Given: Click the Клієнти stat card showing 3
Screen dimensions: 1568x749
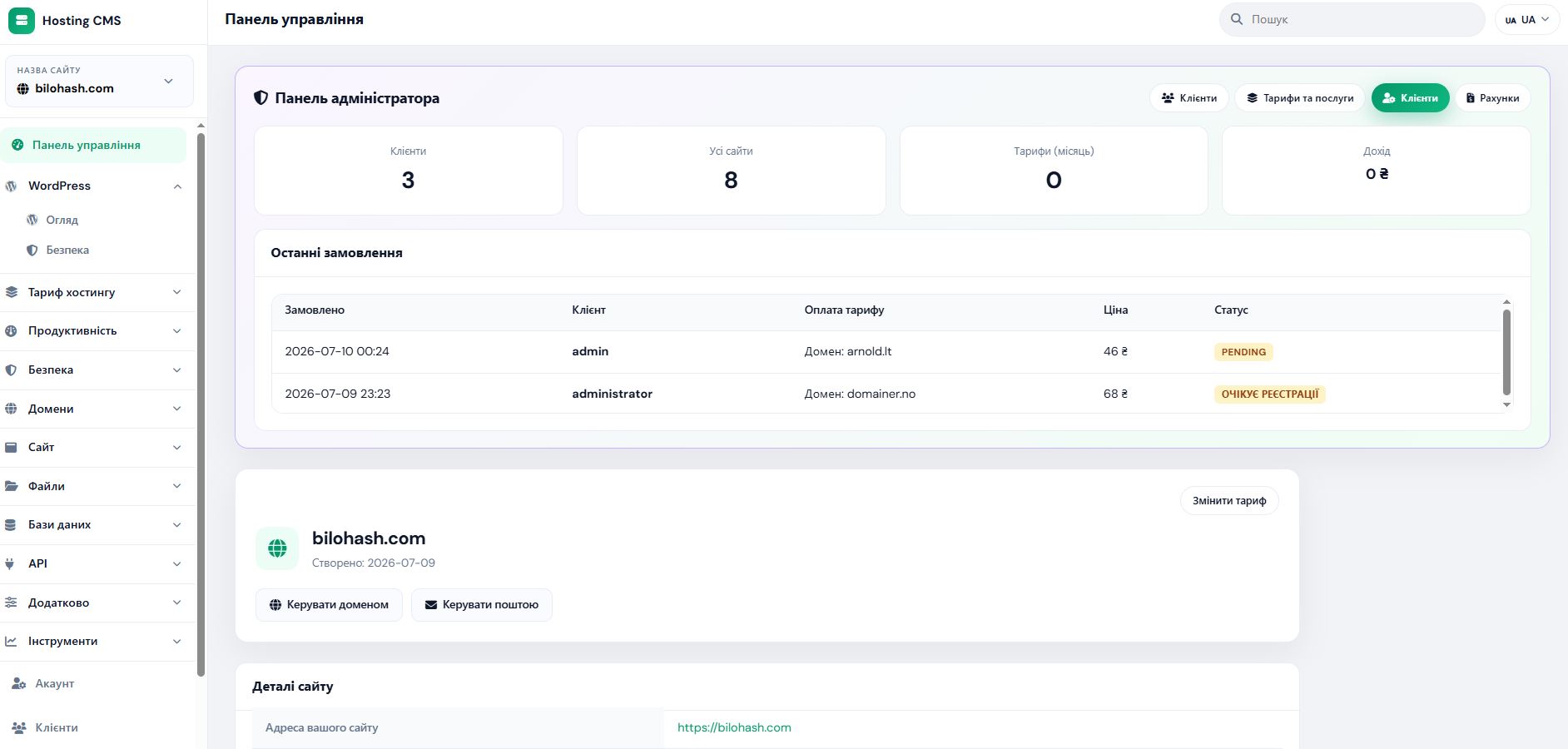Looking at the screenshot, I should [x=408, y=171].
